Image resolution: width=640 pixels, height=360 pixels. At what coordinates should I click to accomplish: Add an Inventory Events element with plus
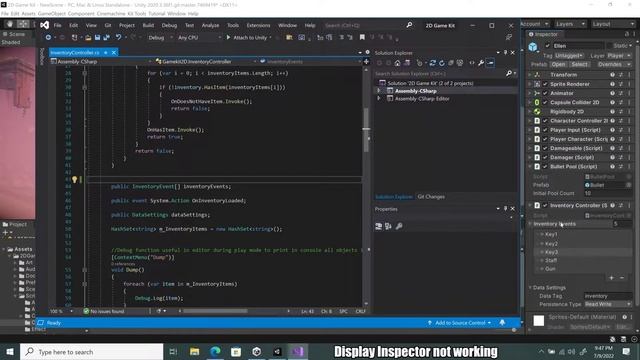click(x=611, y=278)
